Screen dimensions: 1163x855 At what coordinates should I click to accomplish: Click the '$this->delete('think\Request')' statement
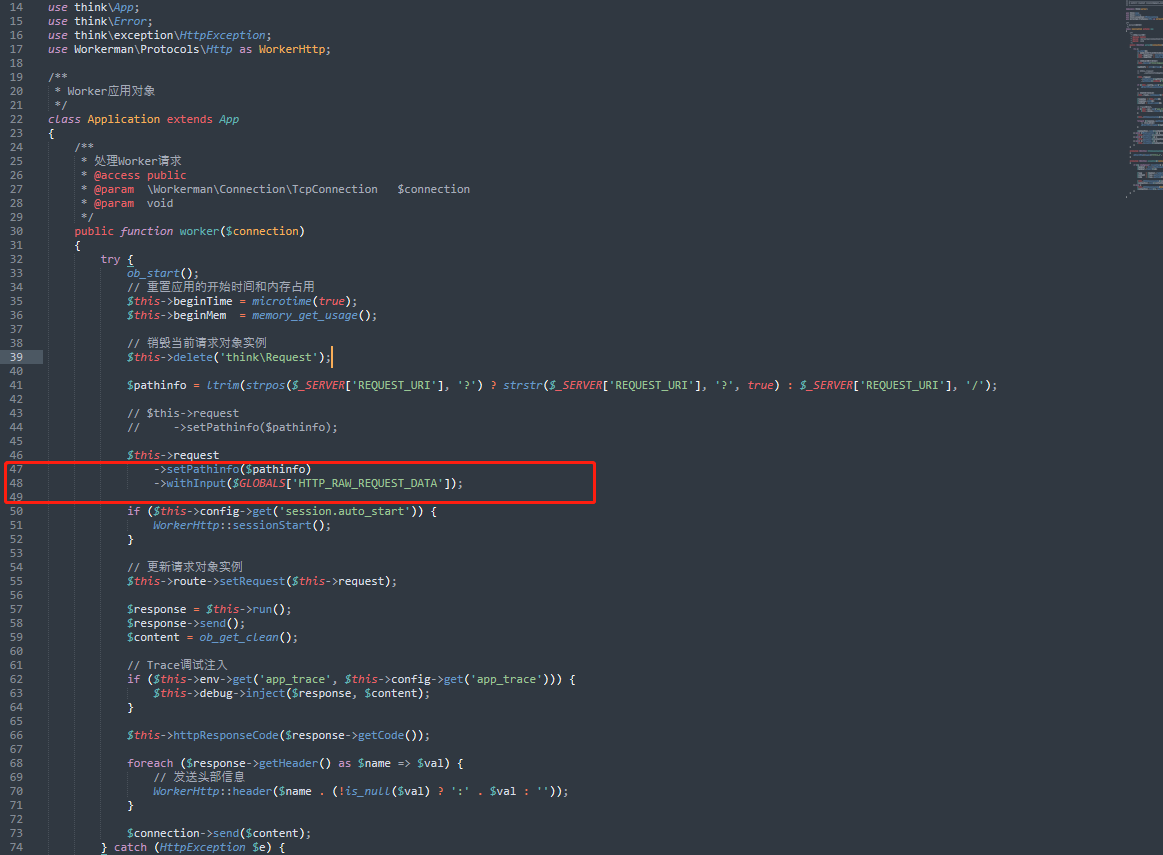[x=228, y=357]
